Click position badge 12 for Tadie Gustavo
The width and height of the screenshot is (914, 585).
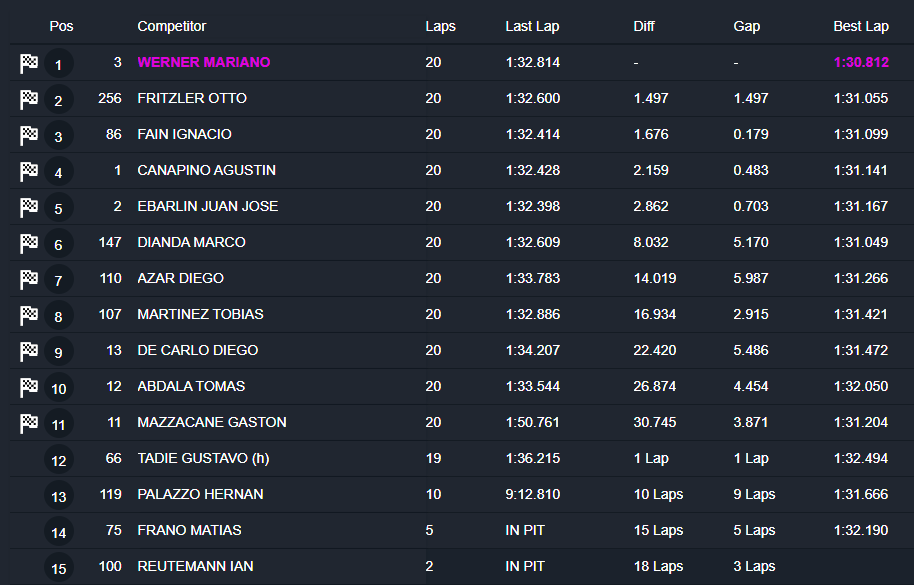pos(58,461)
